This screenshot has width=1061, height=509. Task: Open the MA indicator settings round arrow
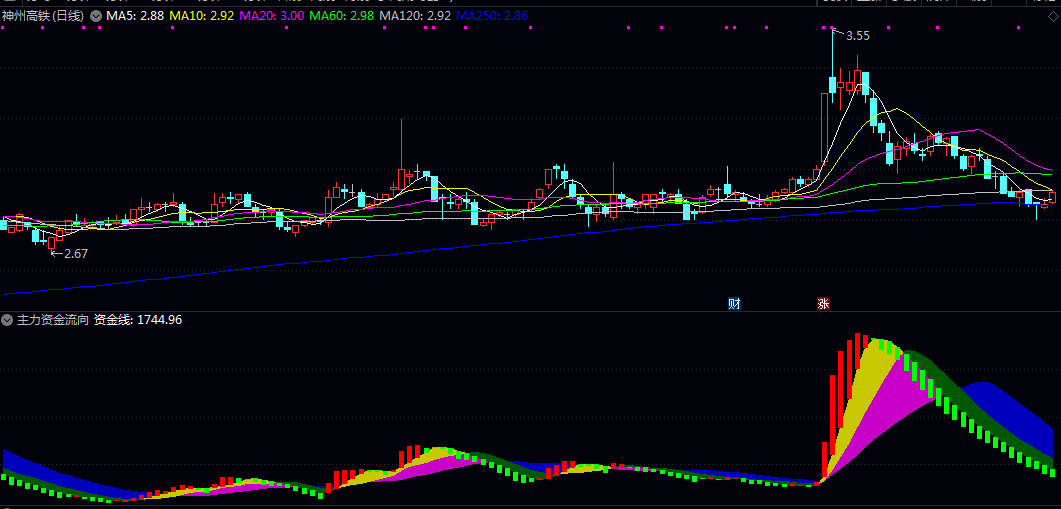pos(96,17)
